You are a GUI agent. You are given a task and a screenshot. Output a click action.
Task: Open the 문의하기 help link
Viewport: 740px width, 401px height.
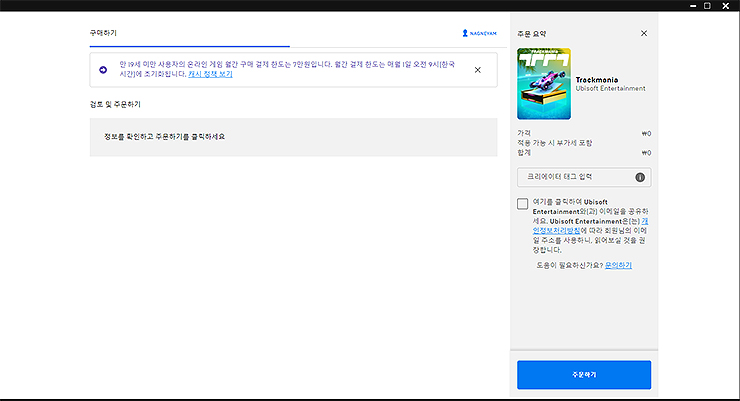pyautogui.click(x=618, y=265)
